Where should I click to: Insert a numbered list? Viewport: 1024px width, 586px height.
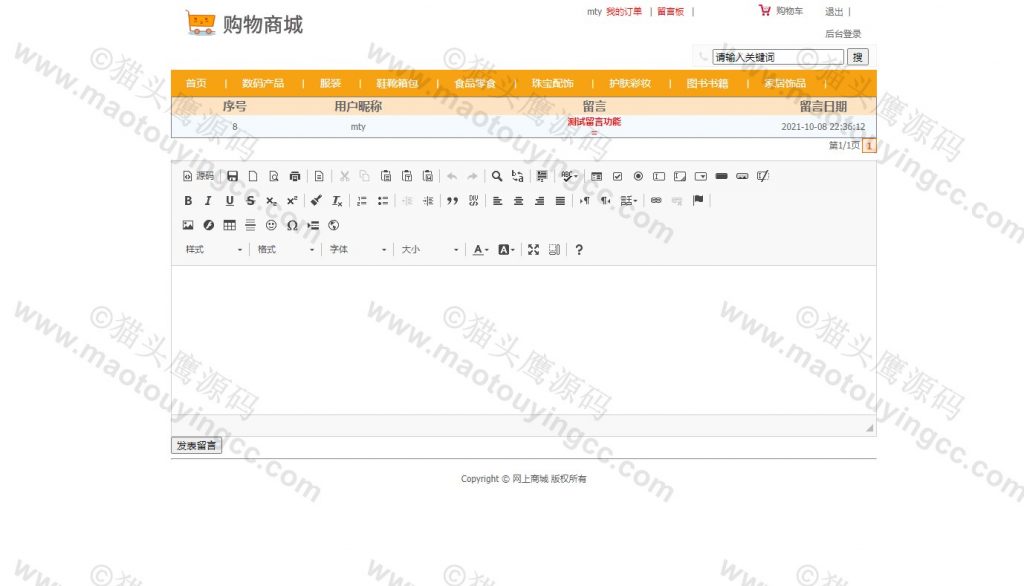[362, 201]
